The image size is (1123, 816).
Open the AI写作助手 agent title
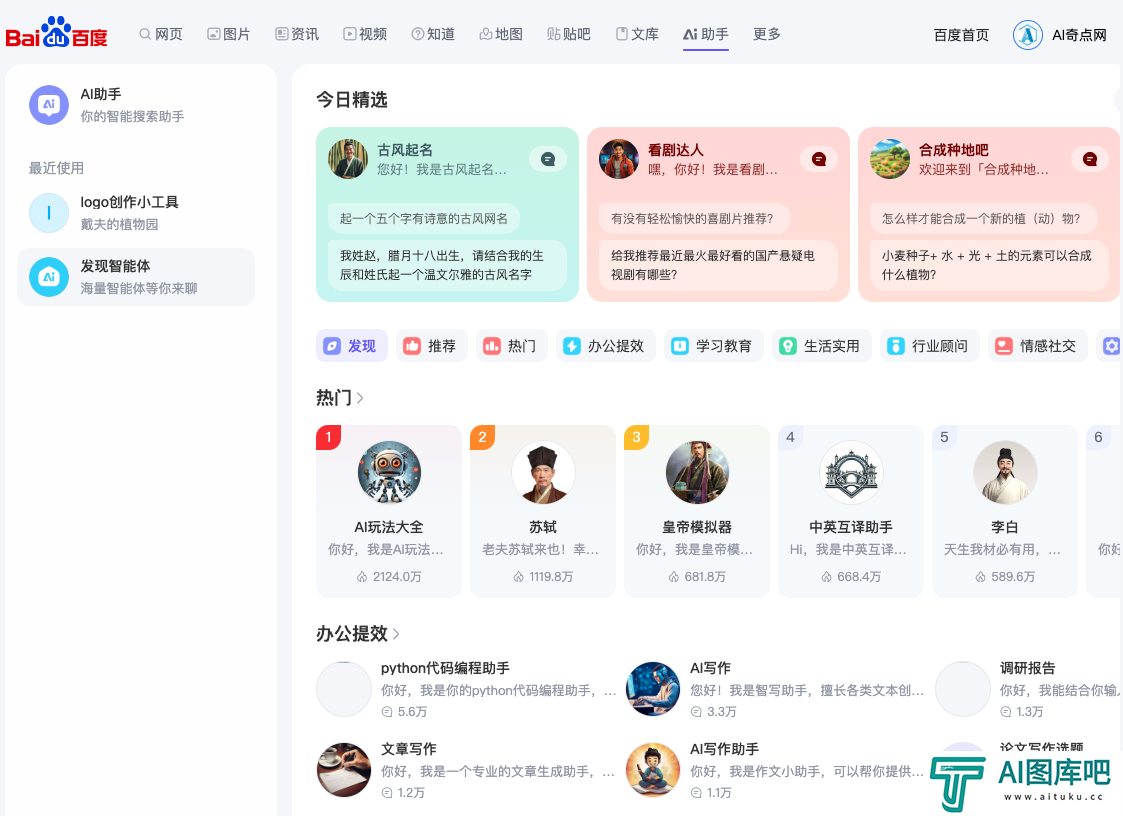click(x=725, y=749)
